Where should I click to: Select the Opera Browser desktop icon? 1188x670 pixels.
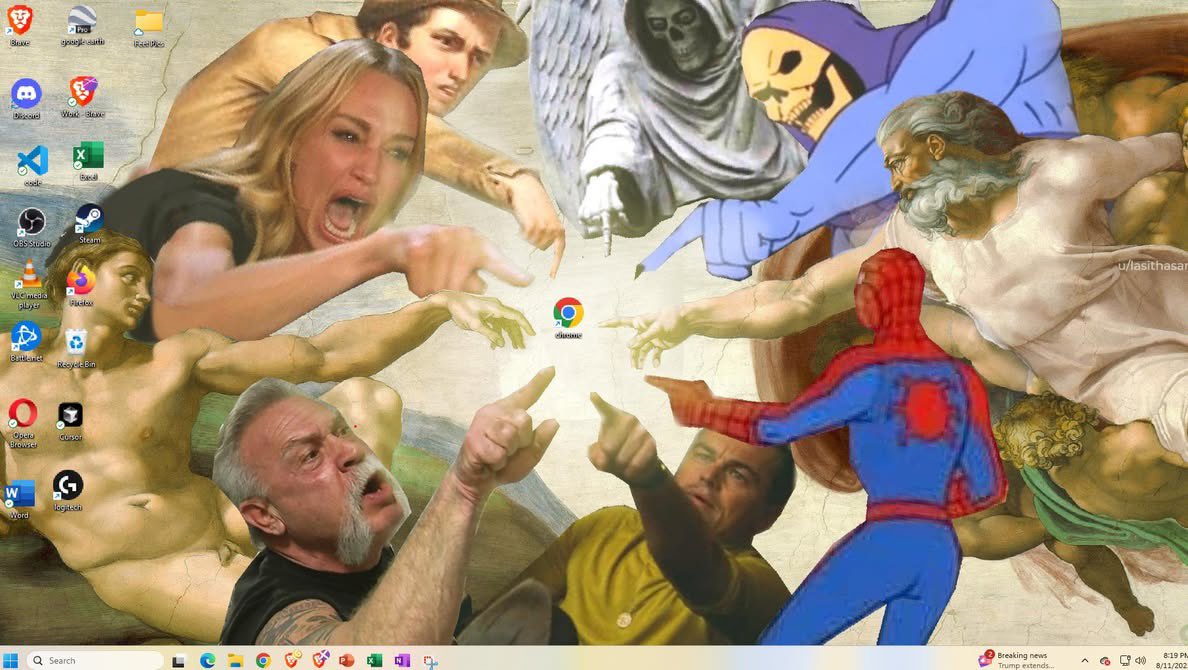[x=23, y=424]
